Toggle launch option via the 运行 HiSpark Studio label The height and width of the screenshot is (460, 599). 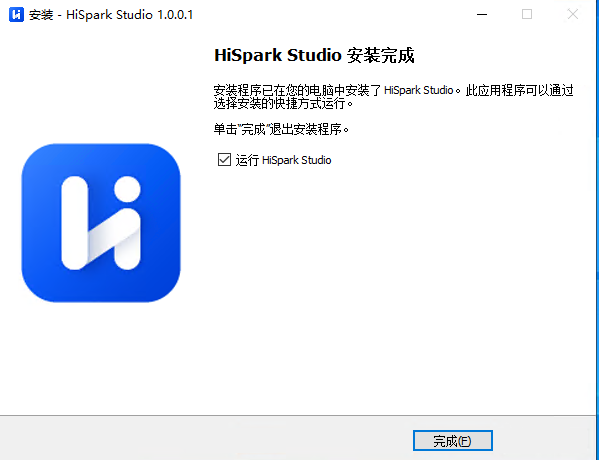283,160
